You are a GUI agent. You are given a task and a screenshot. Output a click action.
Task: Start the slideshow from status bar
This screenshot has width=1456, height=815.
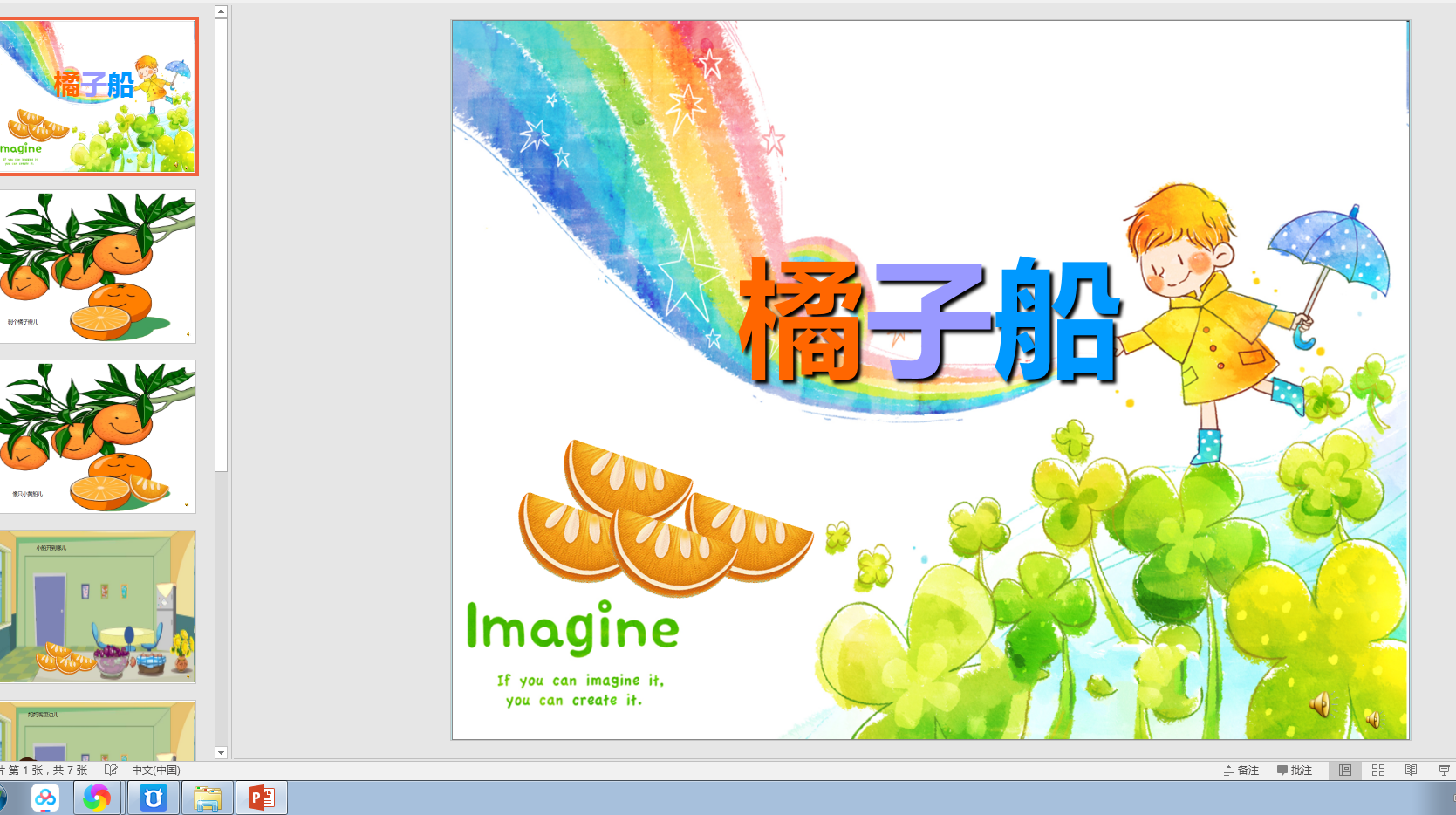(x=1444, y=770)
